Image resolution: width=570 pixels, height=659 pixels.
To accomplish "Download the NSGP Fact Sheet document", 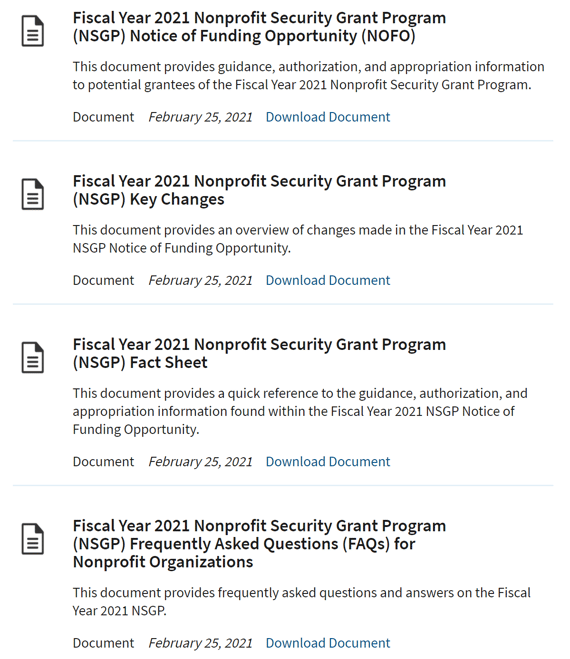I will tap(328, 461).
